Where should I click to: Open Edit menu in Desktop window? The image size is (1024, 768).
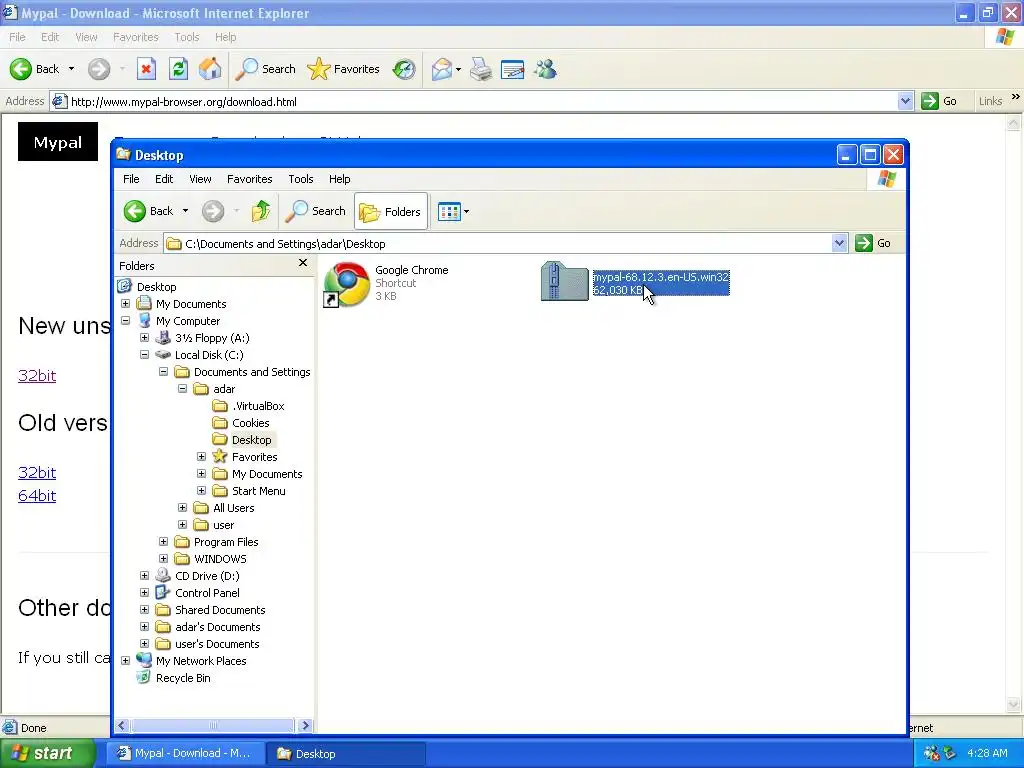(164, 179)
